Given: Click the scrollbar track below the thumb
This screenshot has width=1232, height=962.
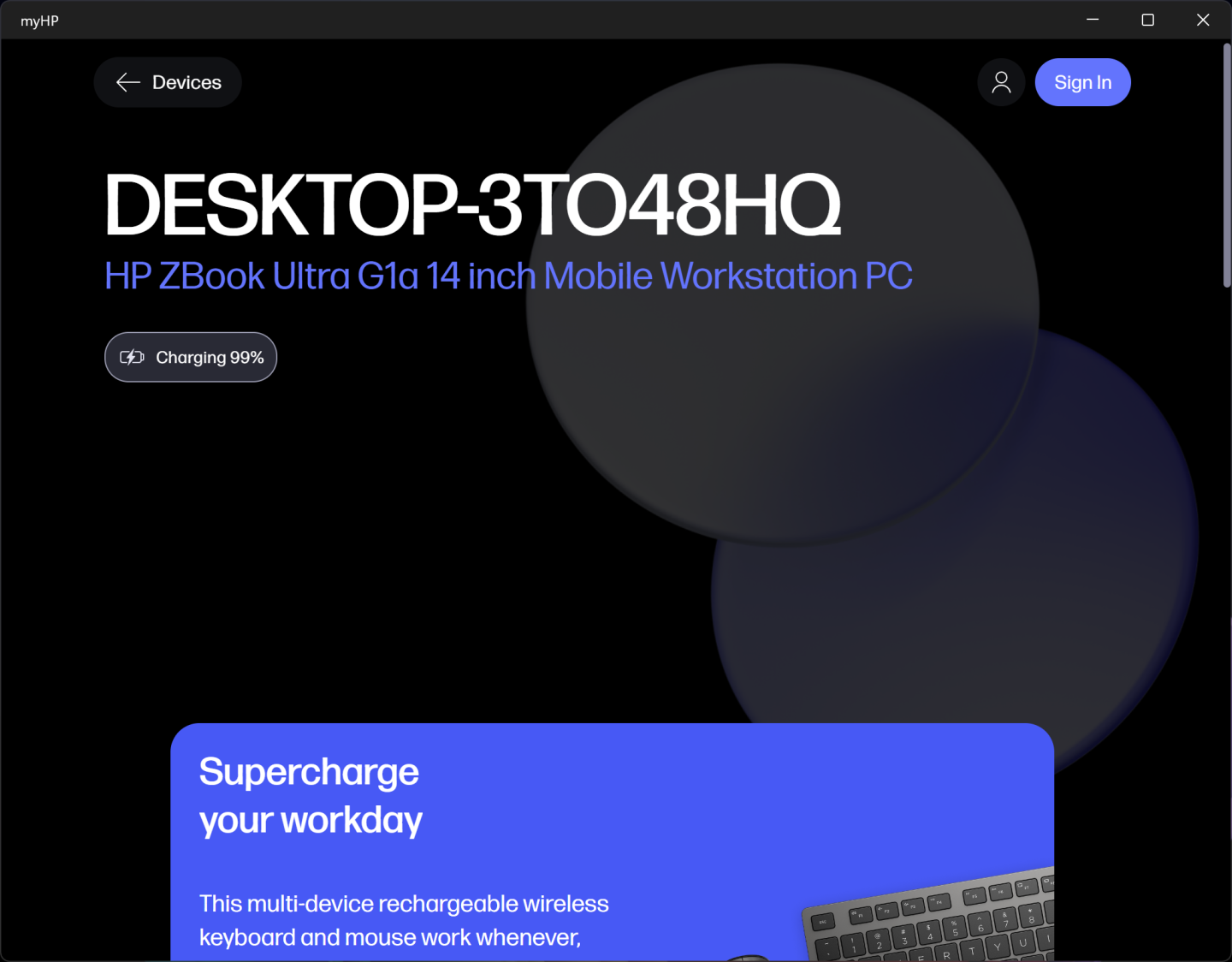Looking at the screenshot, I should click(1226, 625).
